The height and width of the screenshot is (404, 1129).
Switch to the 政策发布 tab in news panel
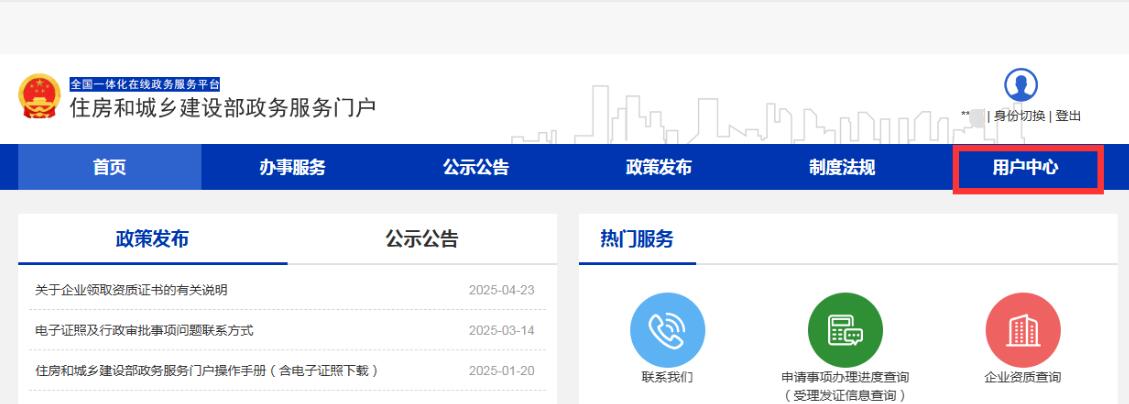pos(152,239)
